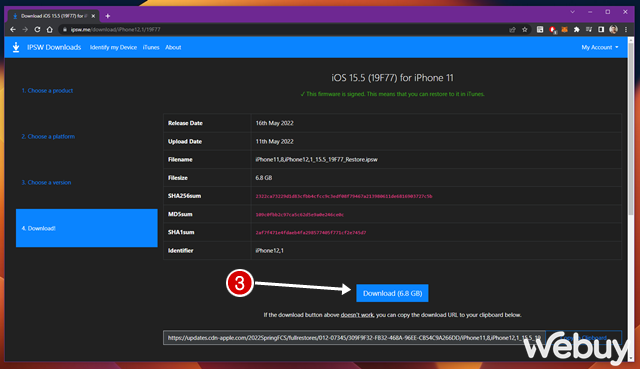Open the Extensions puzzle-piece menu
640x369 pixels.
pyautogui.click(x=576, y=29)
